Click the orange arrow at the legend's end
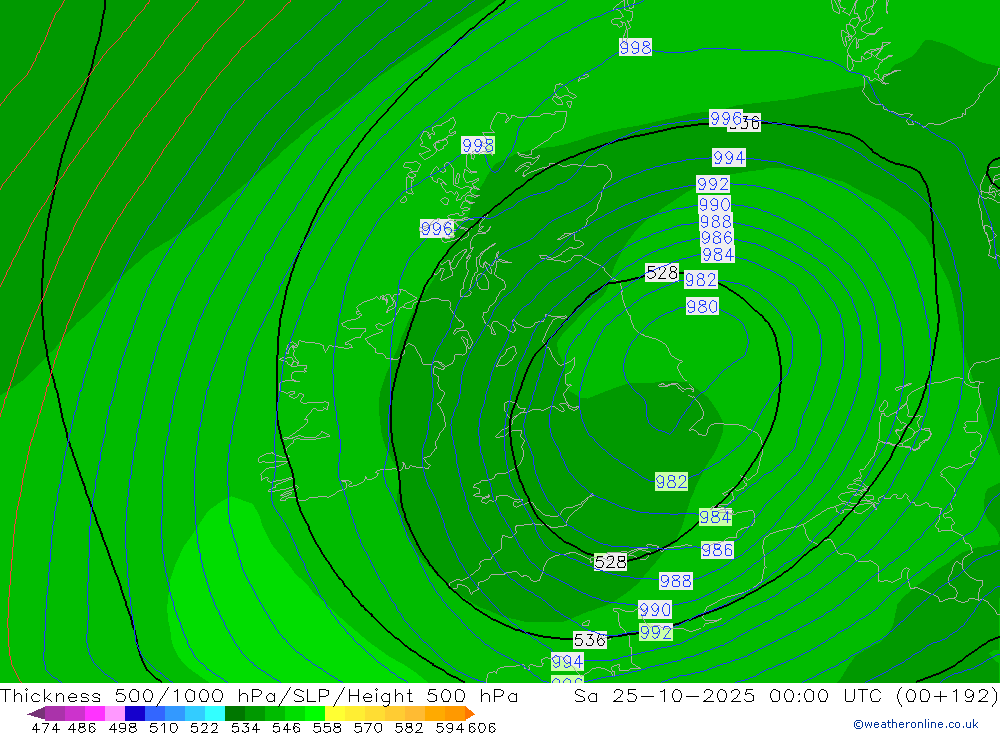The width and height of the screenshot is (1000, 733). click(x=471, y=713)
